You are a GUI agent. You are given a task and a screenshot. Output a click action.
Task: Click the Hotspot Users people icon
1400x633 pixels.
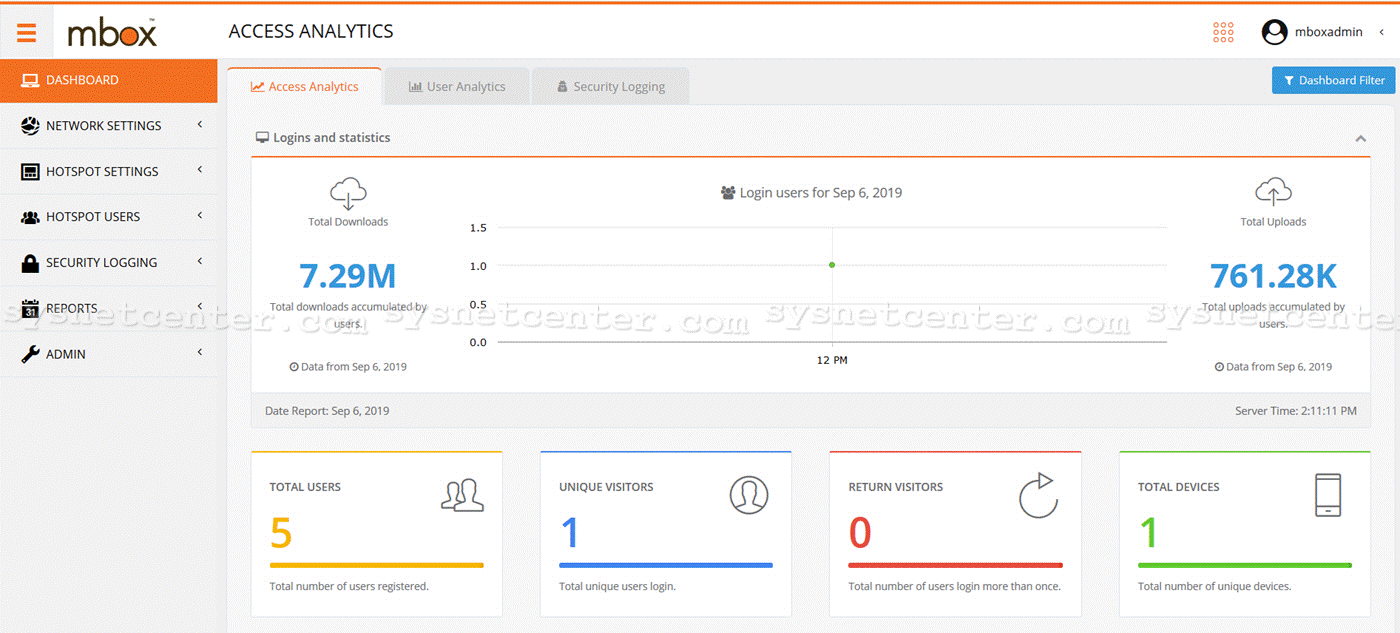30,217
